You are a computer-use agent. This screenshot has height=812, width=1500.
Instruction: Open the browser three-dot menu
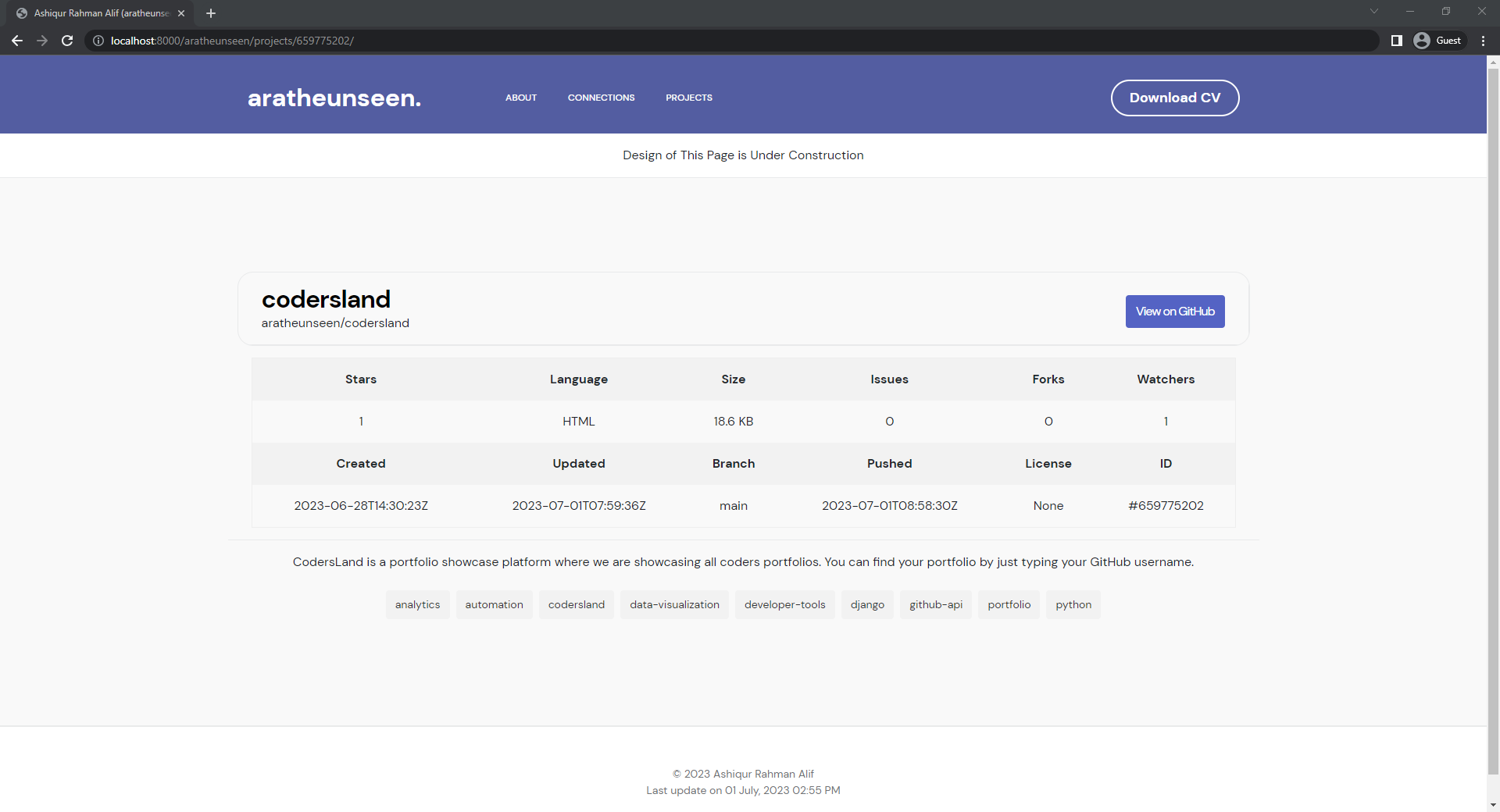click(1483, 41)
